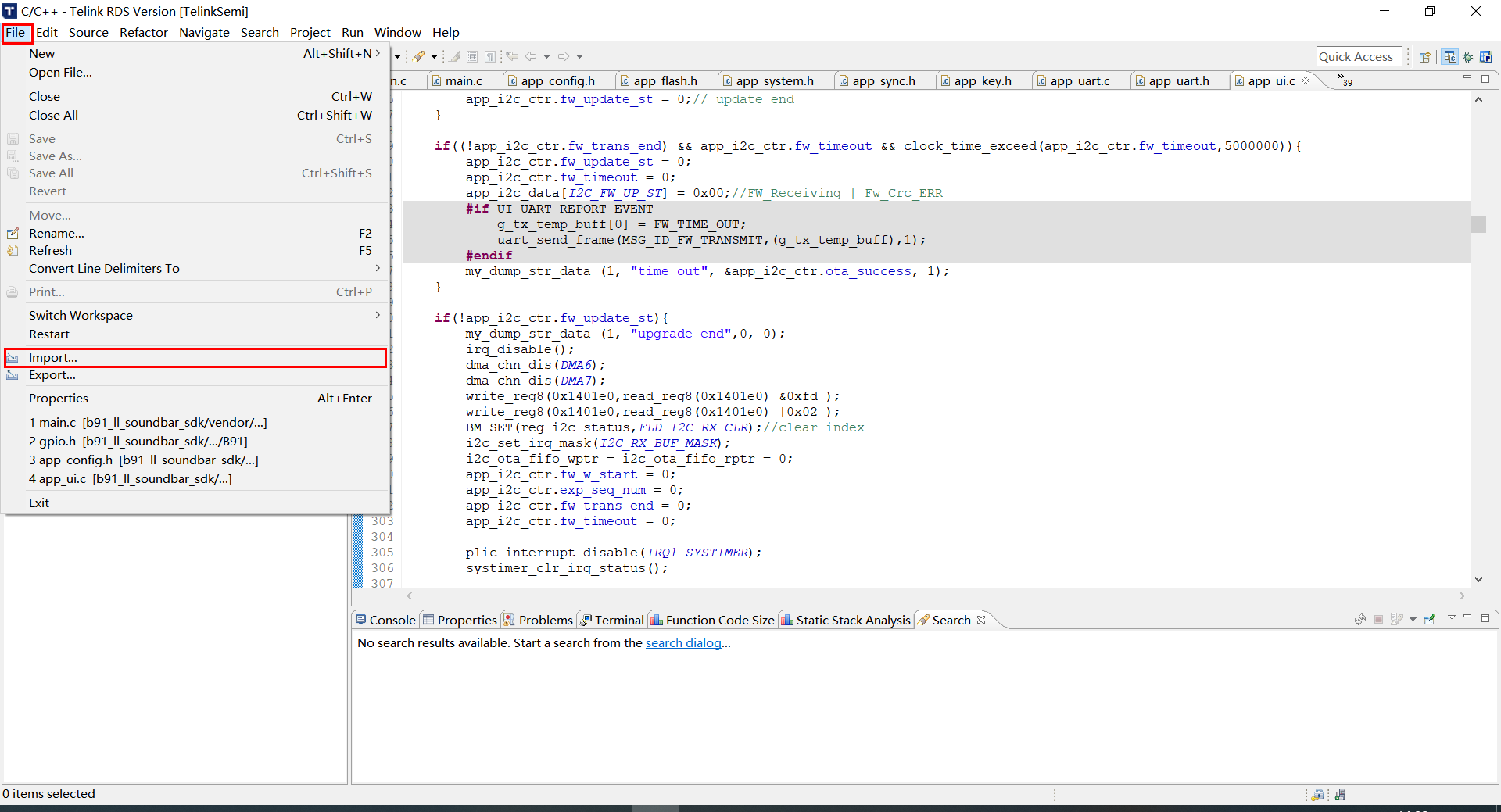
Task: Click the Back navigation arrow icon
Action: pyautogui.click(x=531, y=56)
